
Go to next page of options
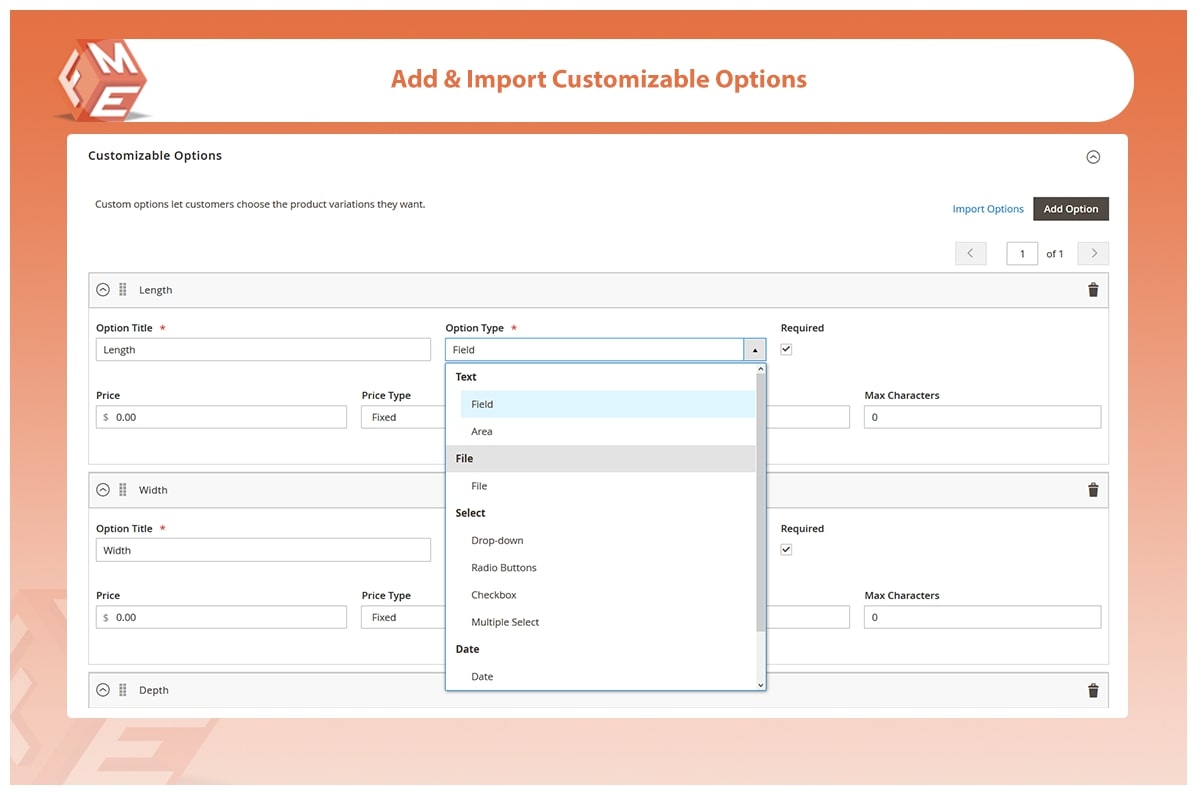click(1093, 254)
